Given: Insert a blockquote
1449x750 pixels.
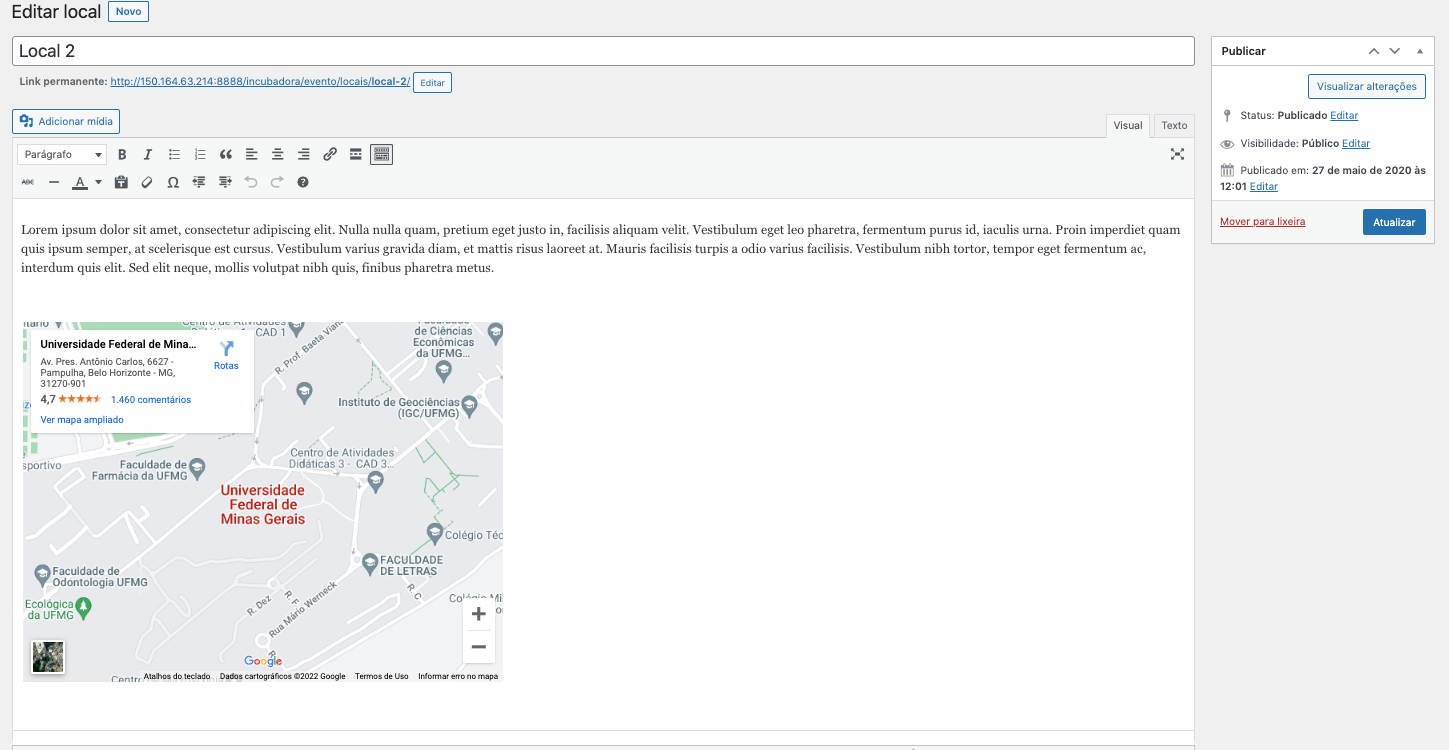Looking at the screenshot, I should pyautogui.click(x=226, y=155).
